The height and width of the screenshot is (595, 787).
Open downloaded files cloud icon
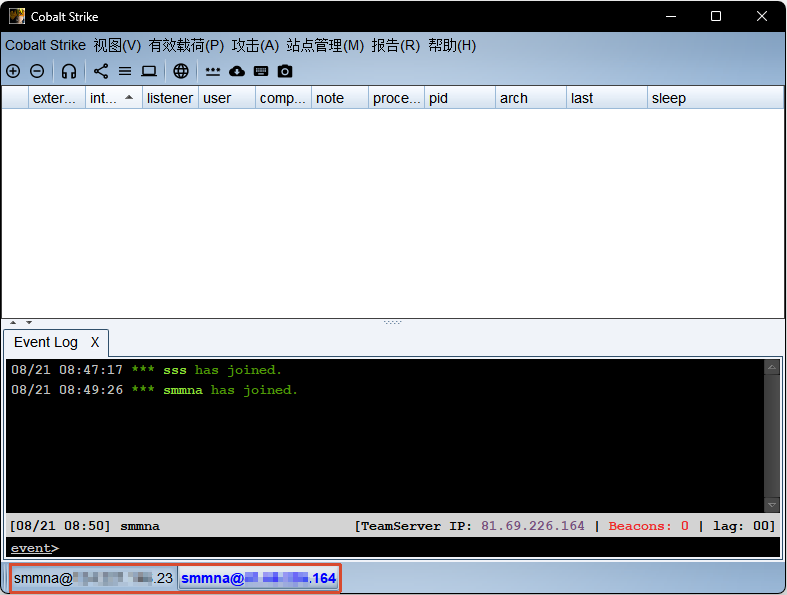[x=237, y=71]
